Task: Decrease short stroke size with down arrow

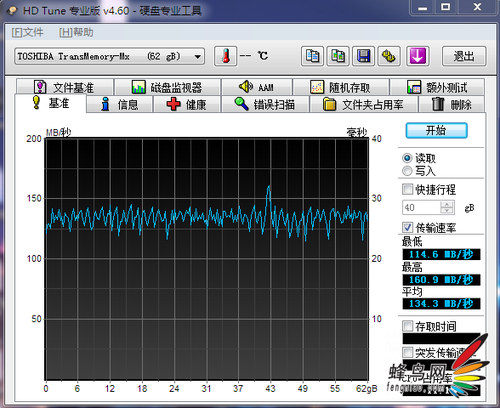Action: (447, 211)
